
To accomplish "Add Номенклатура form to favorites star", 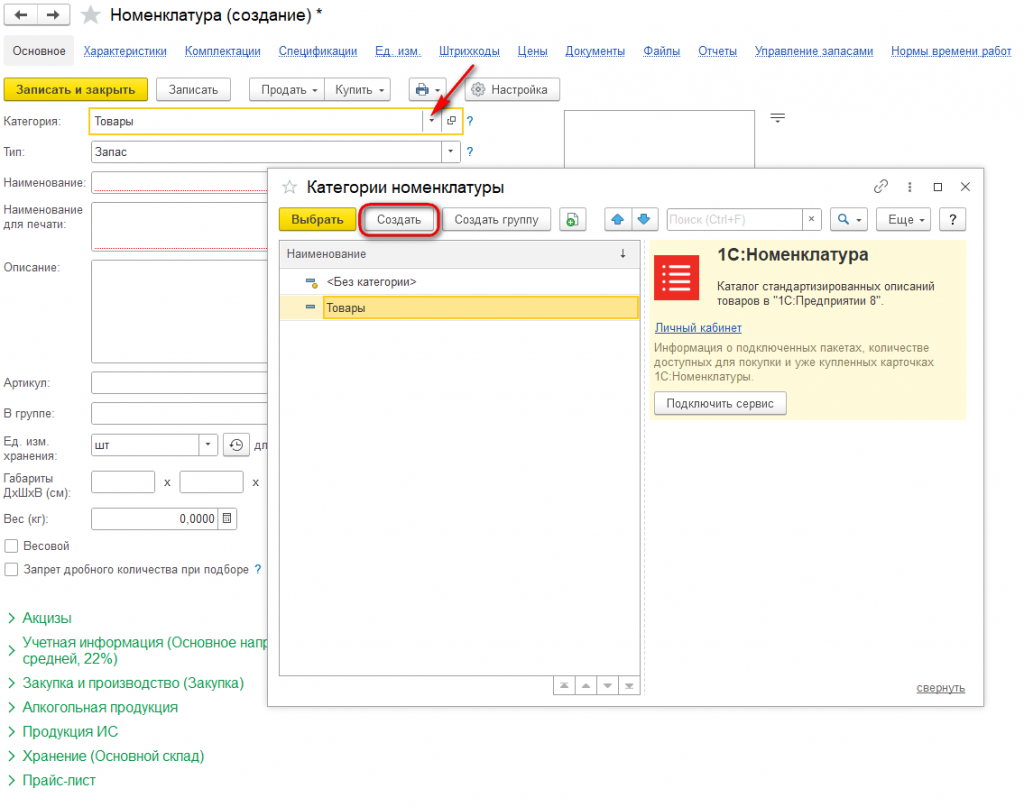I will [90, 15].
